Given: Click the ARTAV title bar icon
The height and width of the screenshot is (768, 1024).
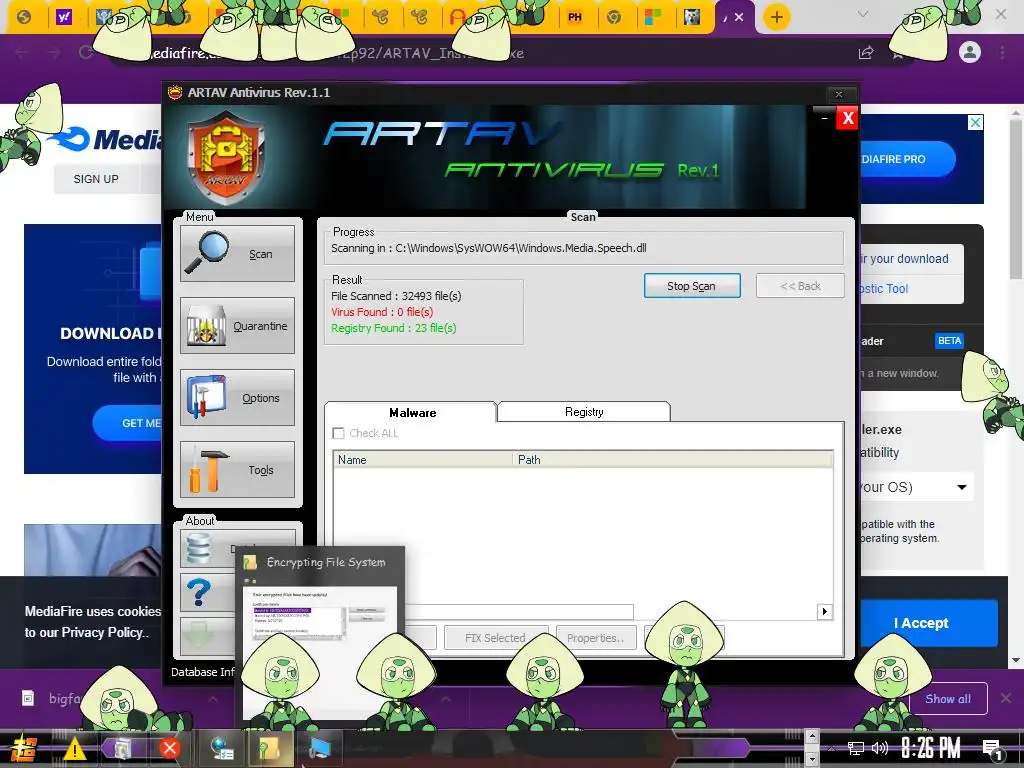Looking at the screenshot, I should (174, 93).
